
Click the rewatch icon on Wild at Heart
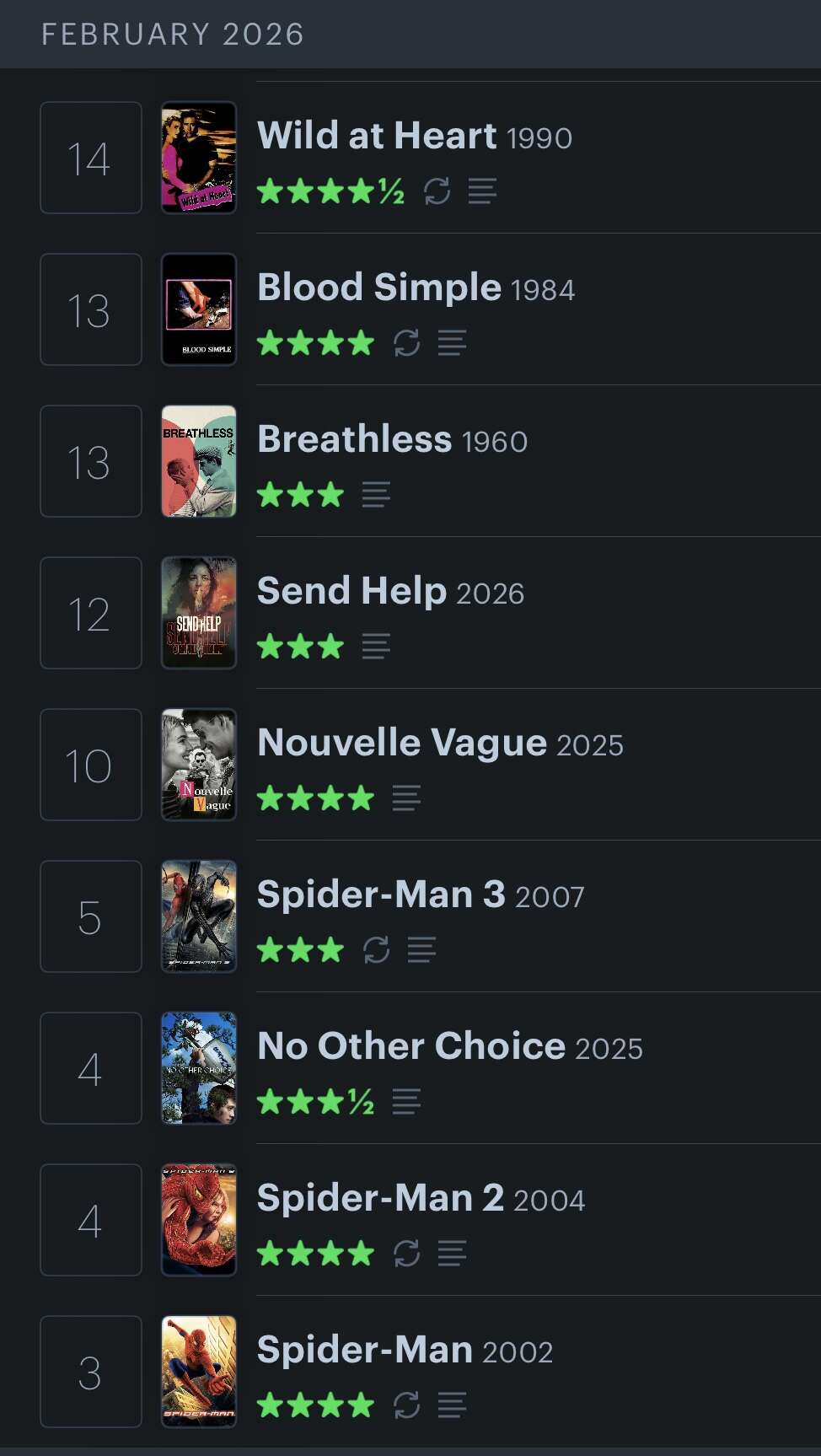(x=437, y=191)
